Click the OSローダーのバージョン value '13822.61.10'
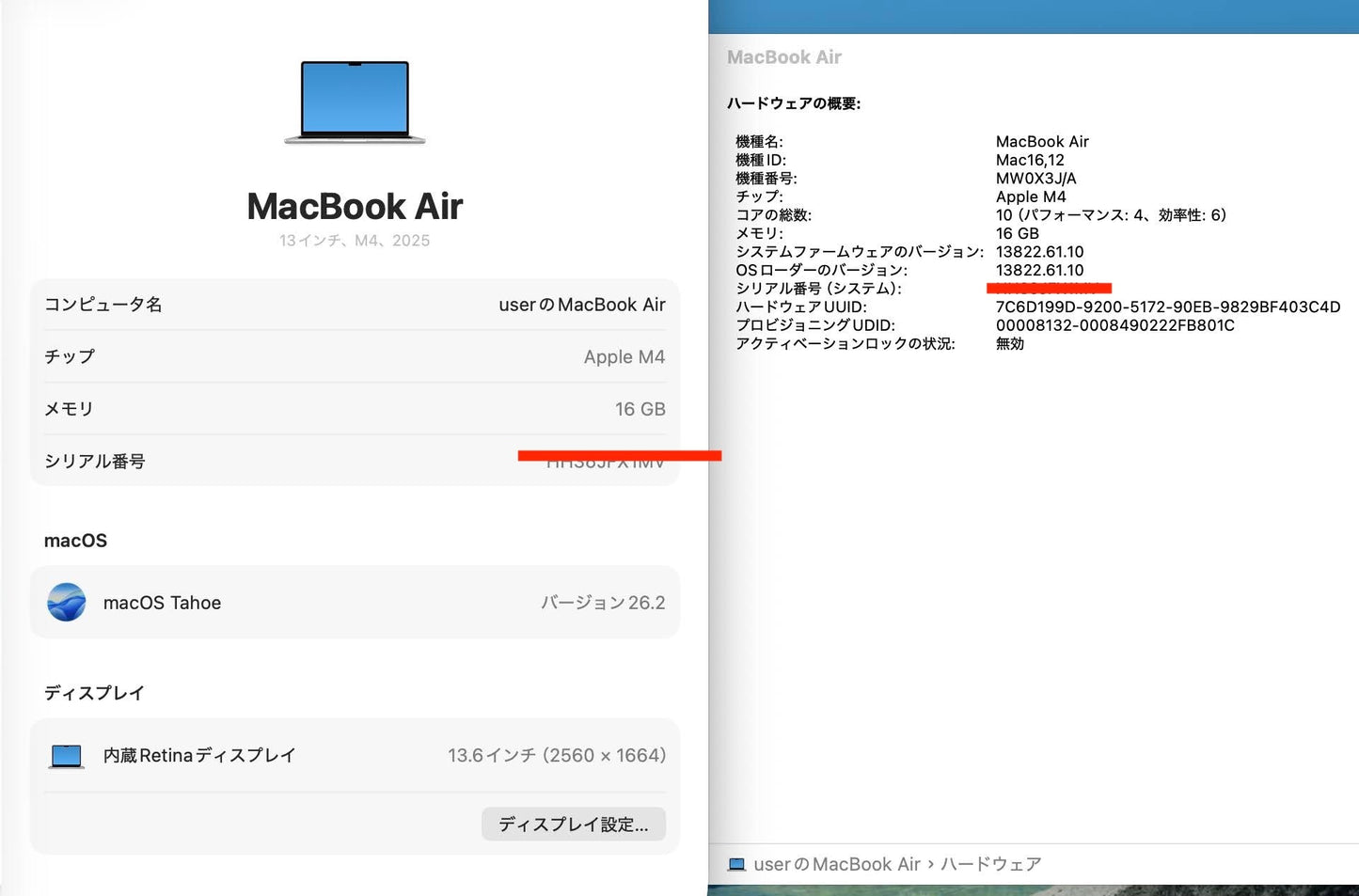This screenshot has width=1359, height=896. (1040, 270)
